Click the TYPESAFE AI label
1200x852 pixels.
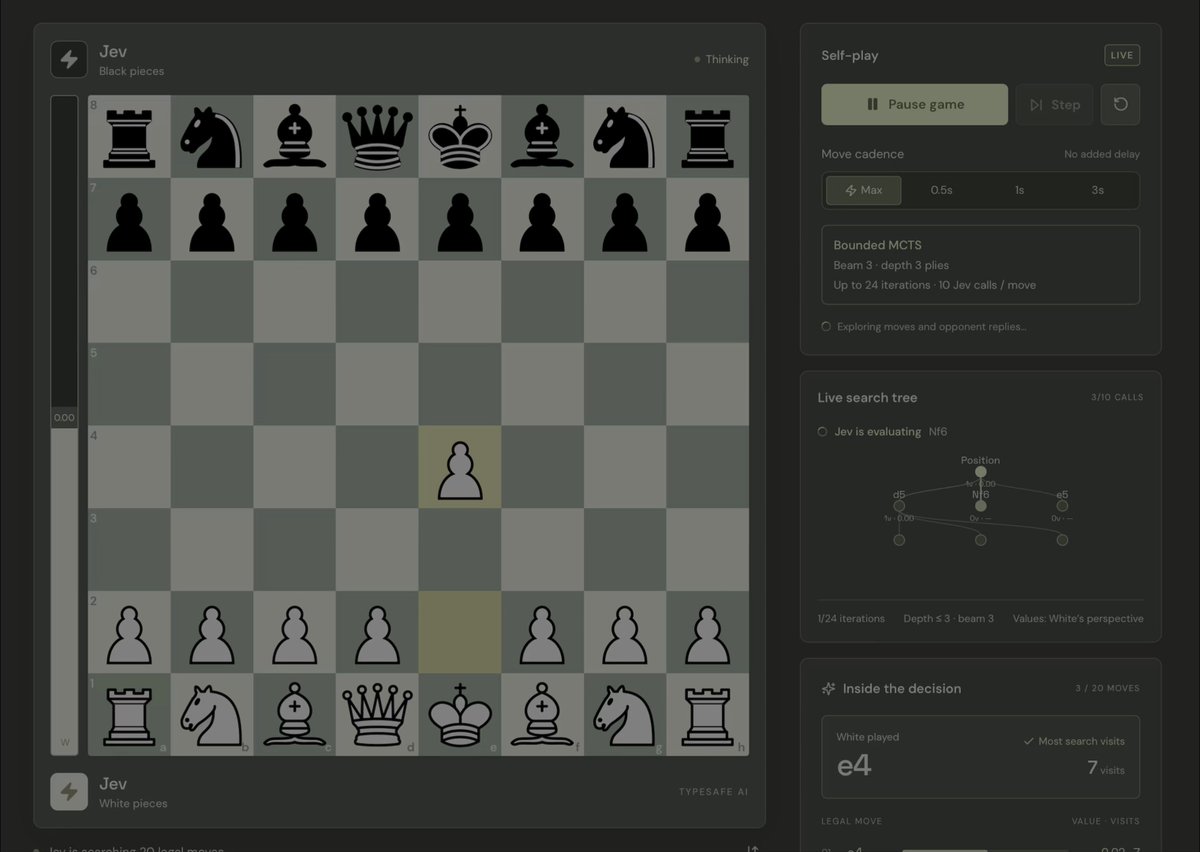point(713,791)
